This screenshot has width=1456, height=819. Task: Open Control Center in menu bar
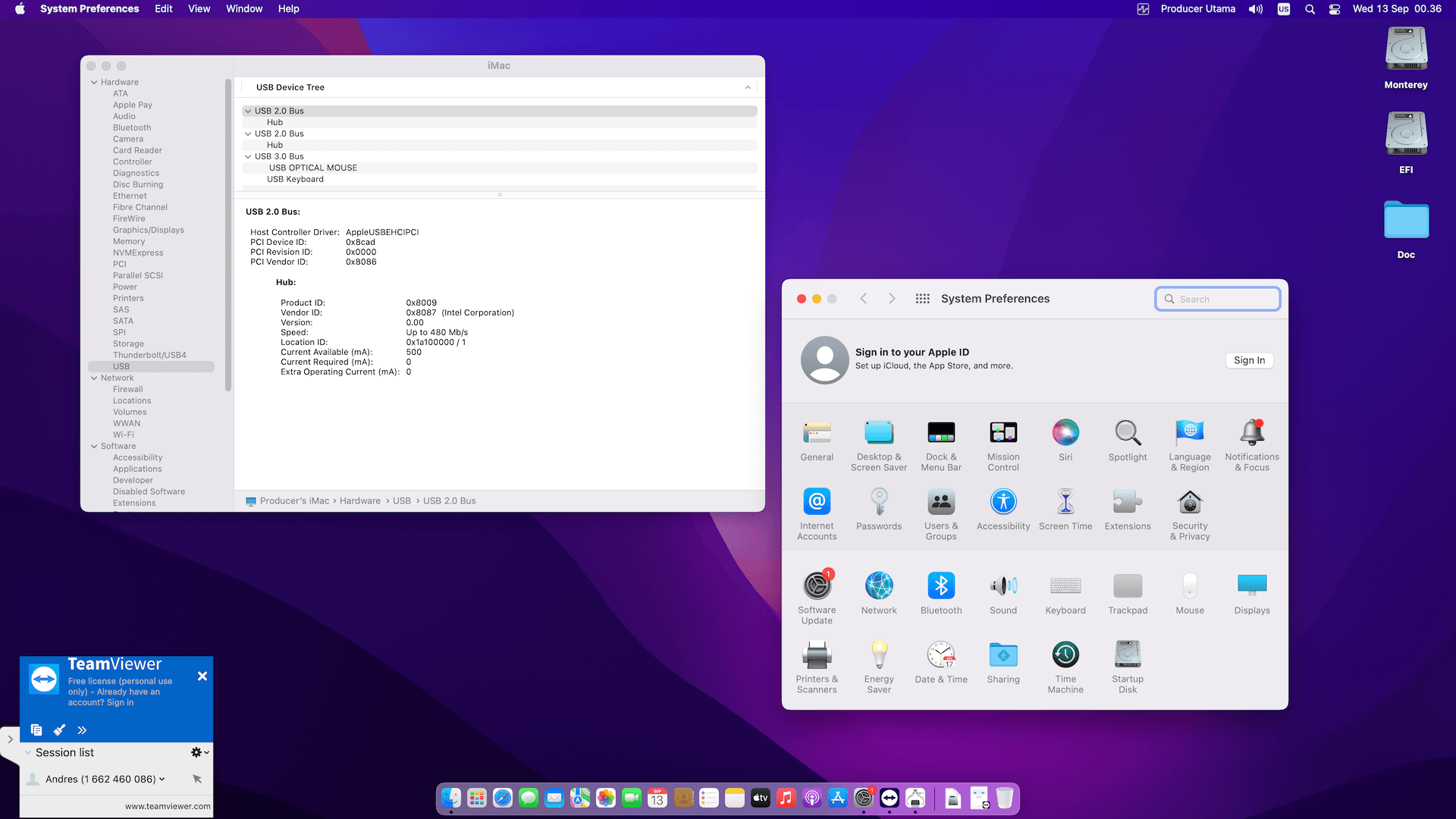[x=1335, y=9]
